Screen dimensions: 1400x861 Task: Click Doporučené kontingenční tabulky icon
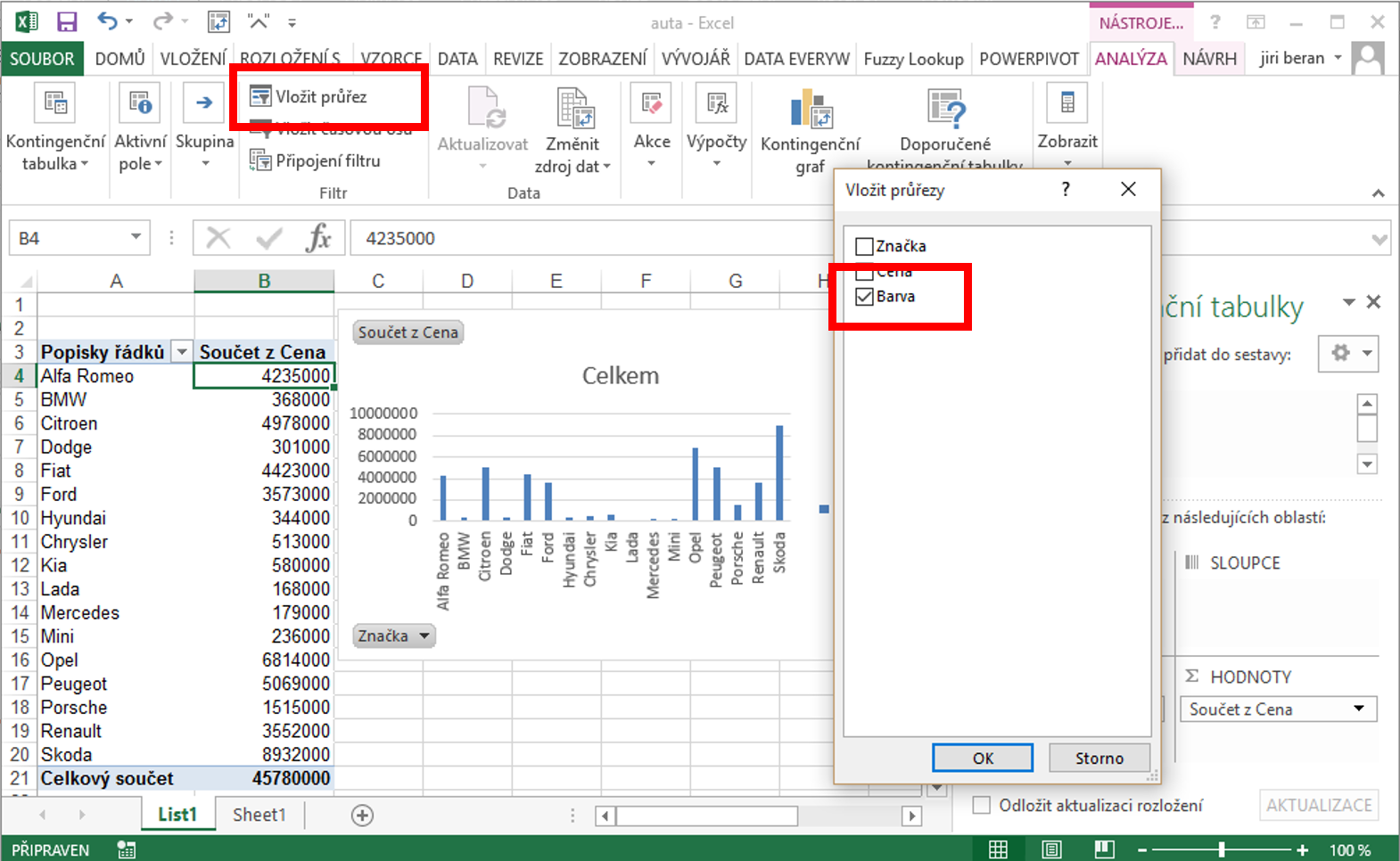945,109
